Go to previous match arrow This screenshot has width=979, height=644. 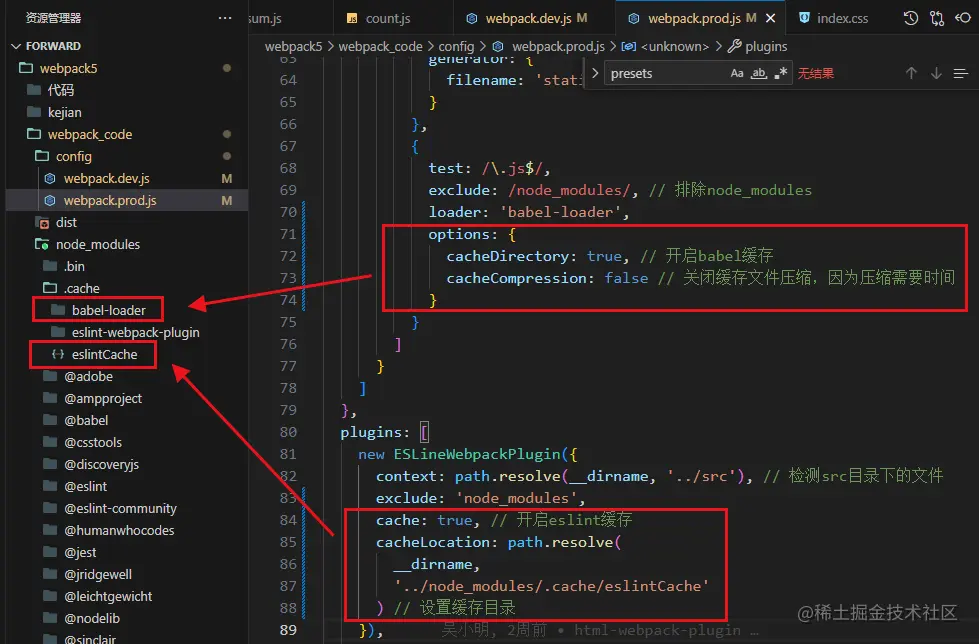pyautogui.click(x=911, y=73)
